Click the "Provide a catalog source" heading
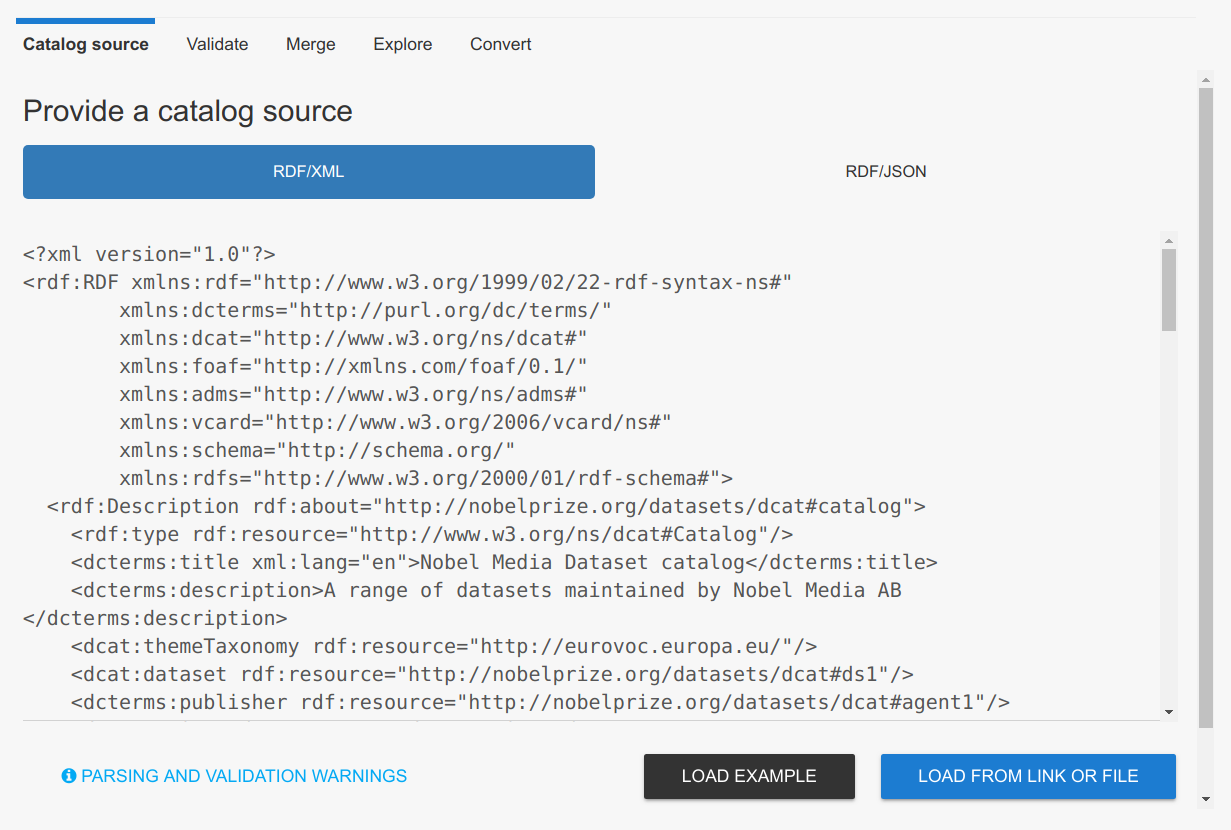 (188, 111)
